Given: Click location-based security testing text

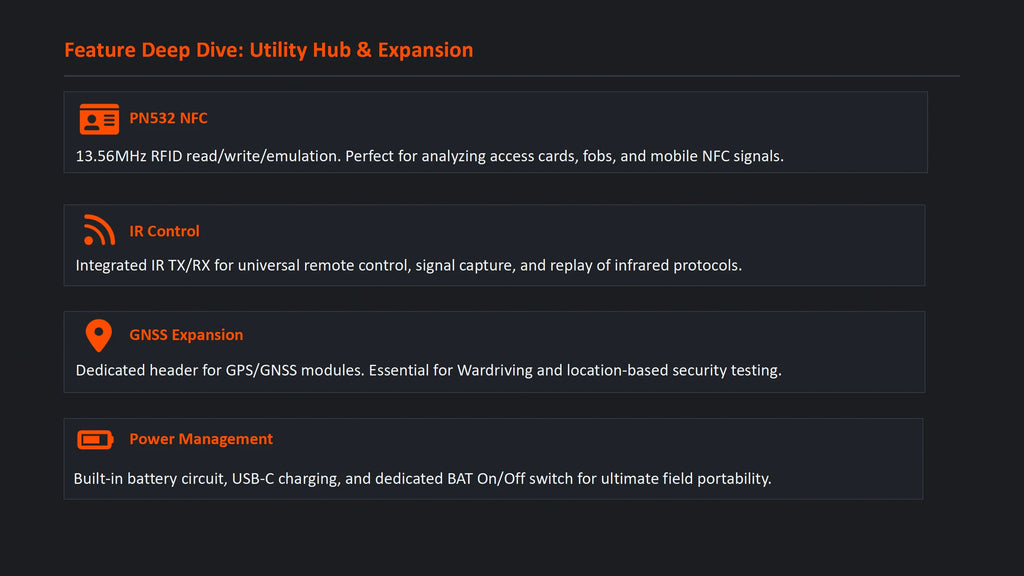Looking at the screenshot, I should (674, 370).
